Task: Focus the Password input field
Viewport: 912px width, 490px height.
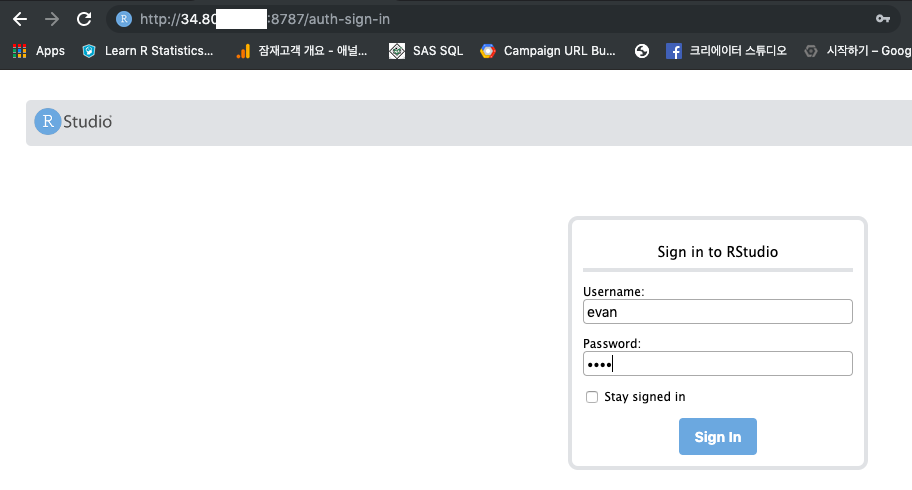Action: click(x=718, y=364)
